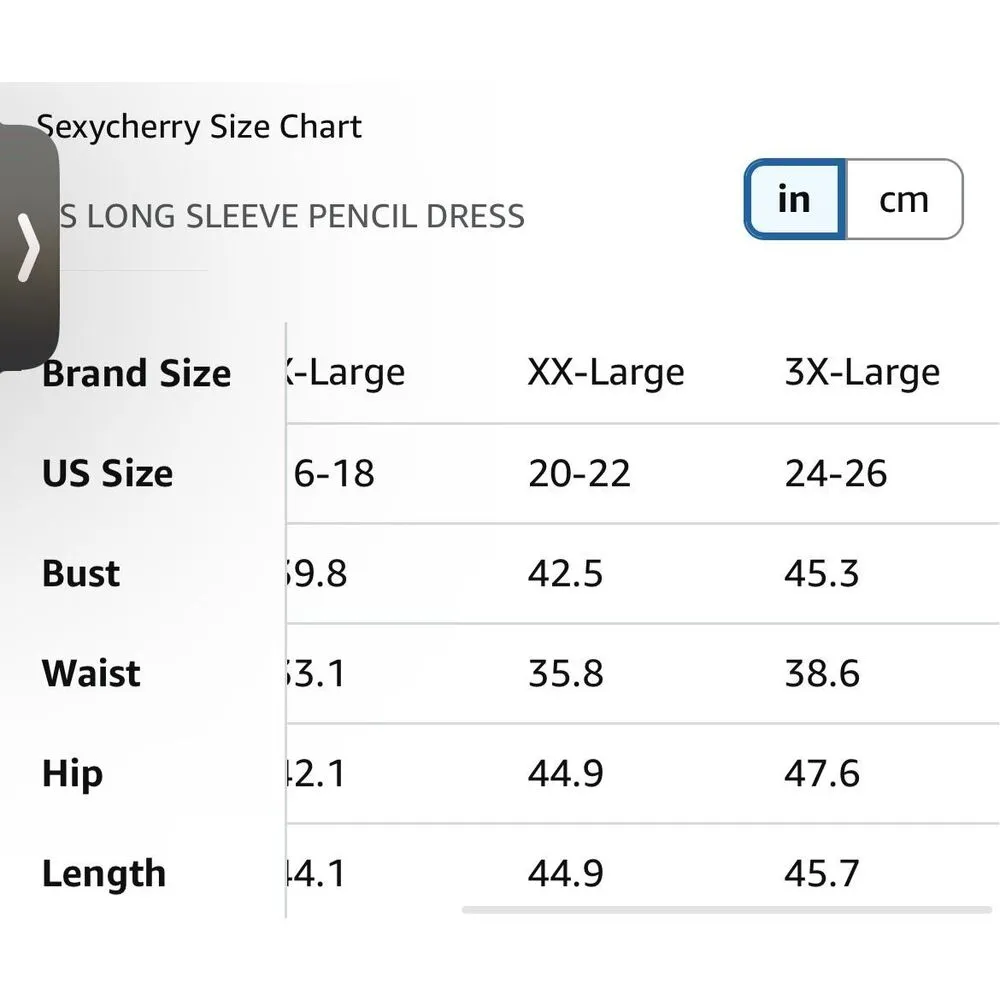
Task: Select the 45.3 bust value for 3X-Large
Action: point(823,573)
